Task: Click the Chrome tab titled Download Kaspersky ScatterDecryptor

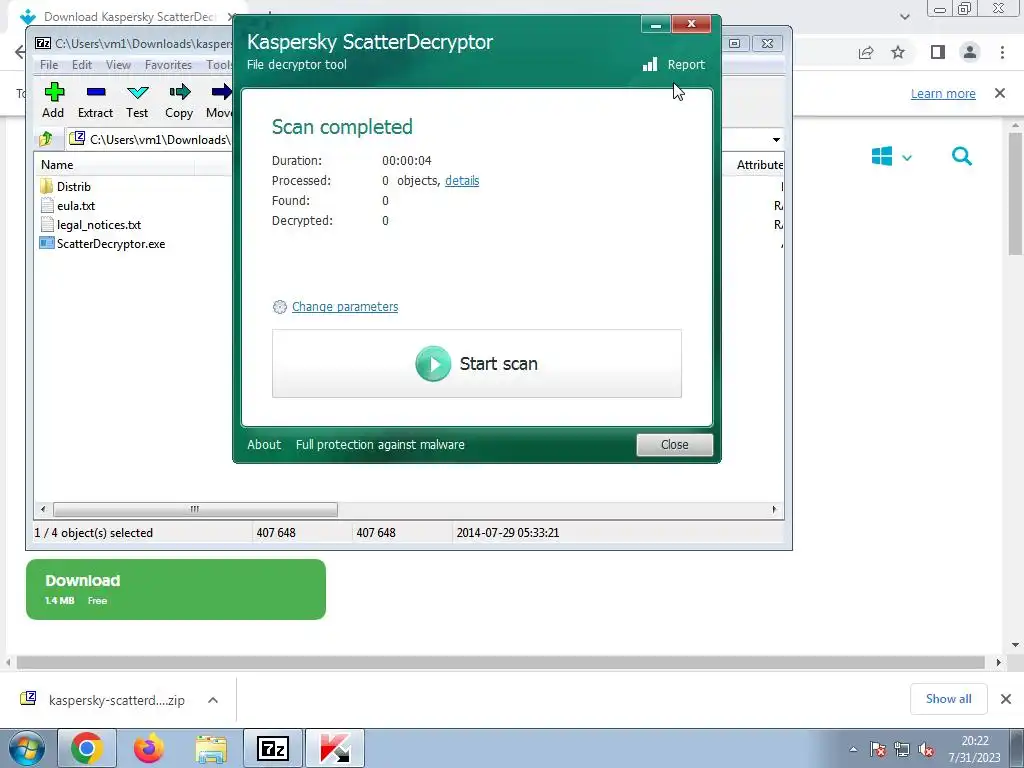Action: (x=127, y=16)
